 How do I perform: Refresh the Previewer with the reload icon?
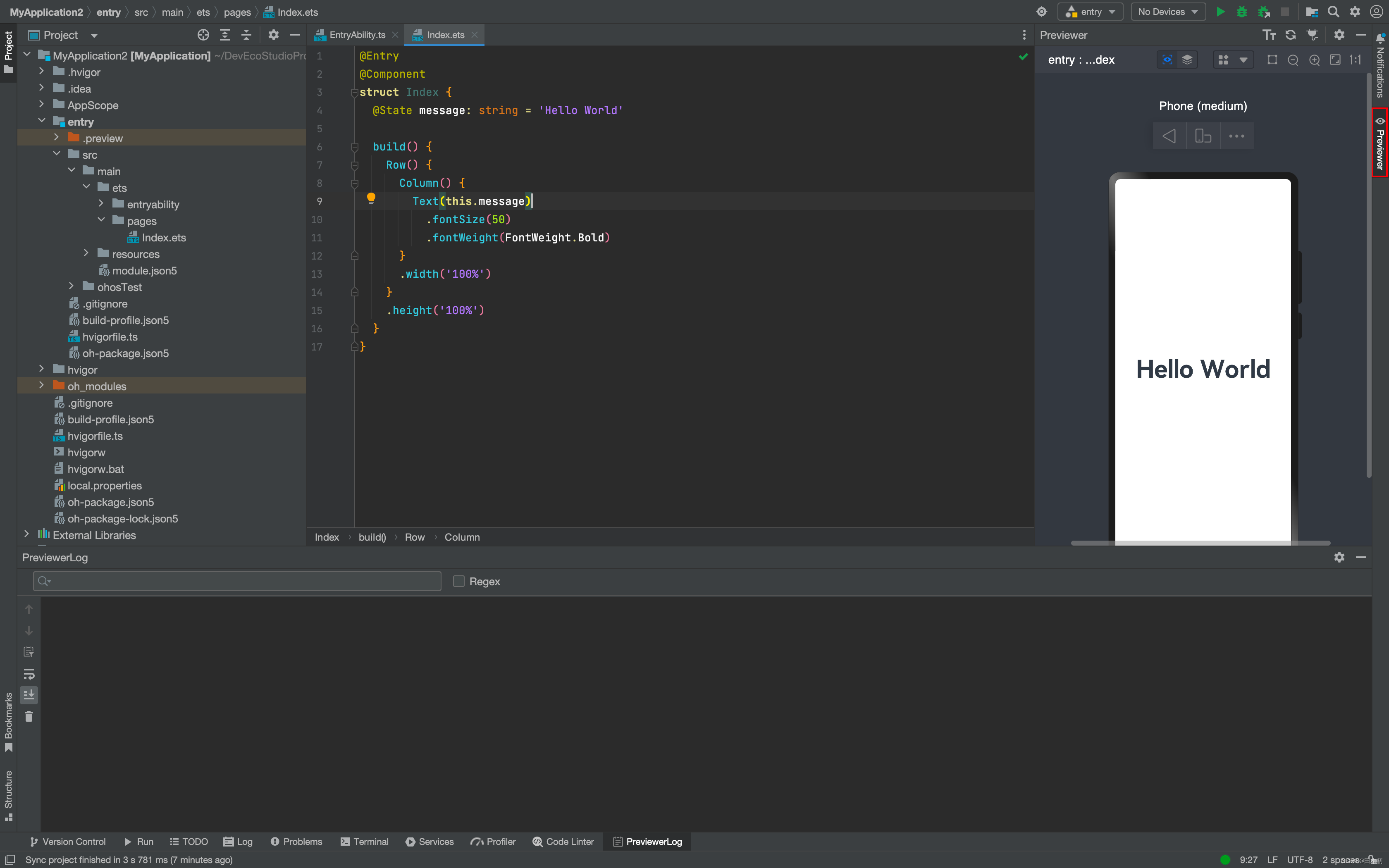(x=1291, y=35)
